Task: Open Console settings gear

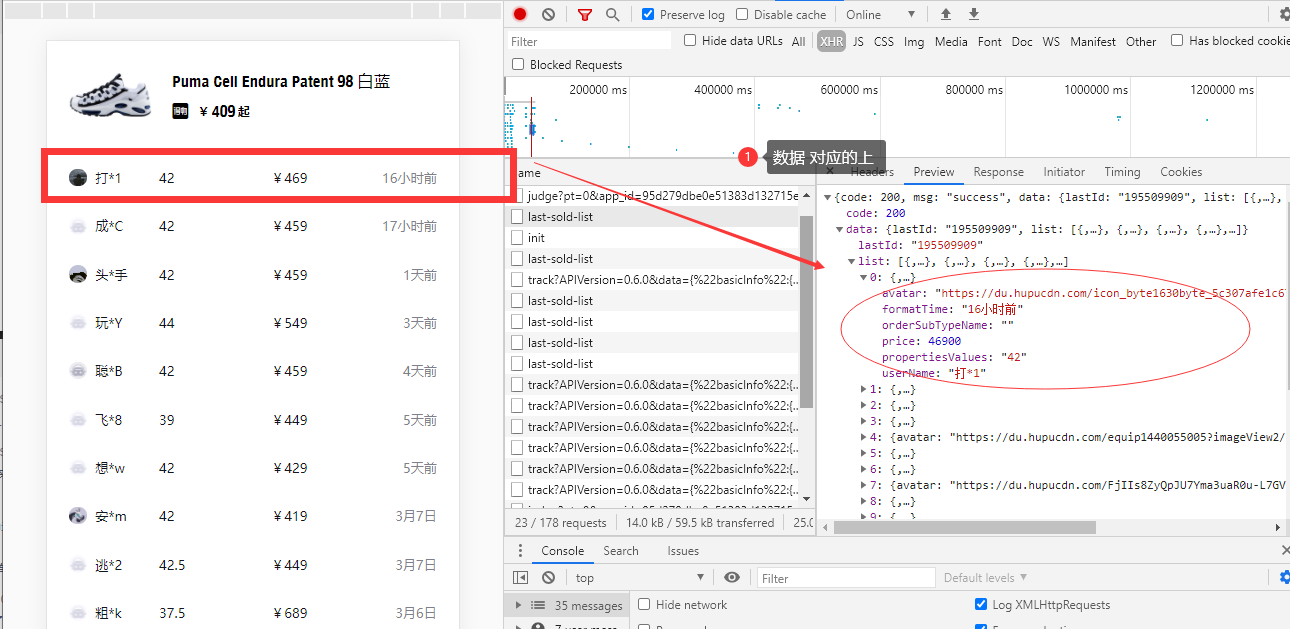Action: coord(1285,577)
